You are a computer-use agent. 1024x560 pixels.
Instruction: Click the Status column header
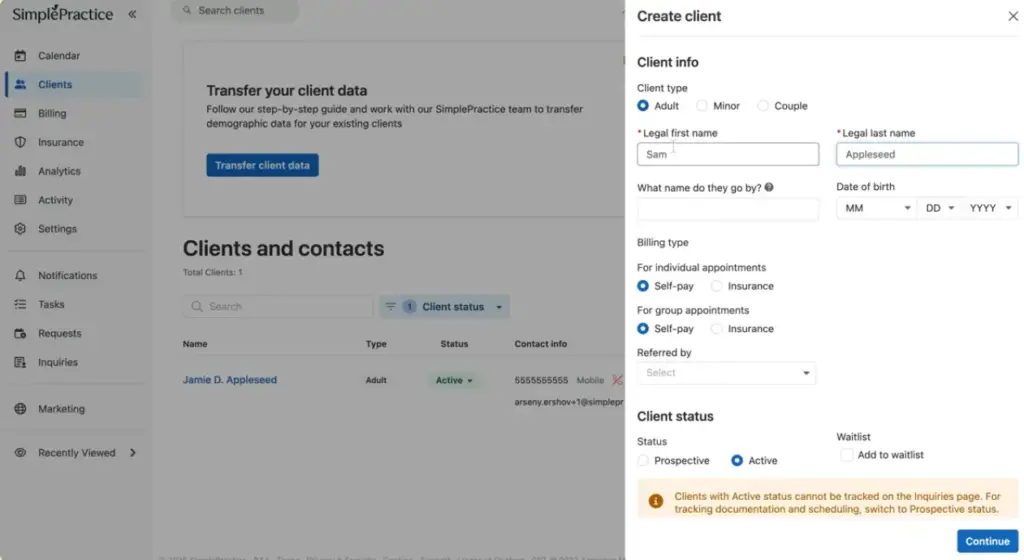pyautogui.click(x=454, y=344)
